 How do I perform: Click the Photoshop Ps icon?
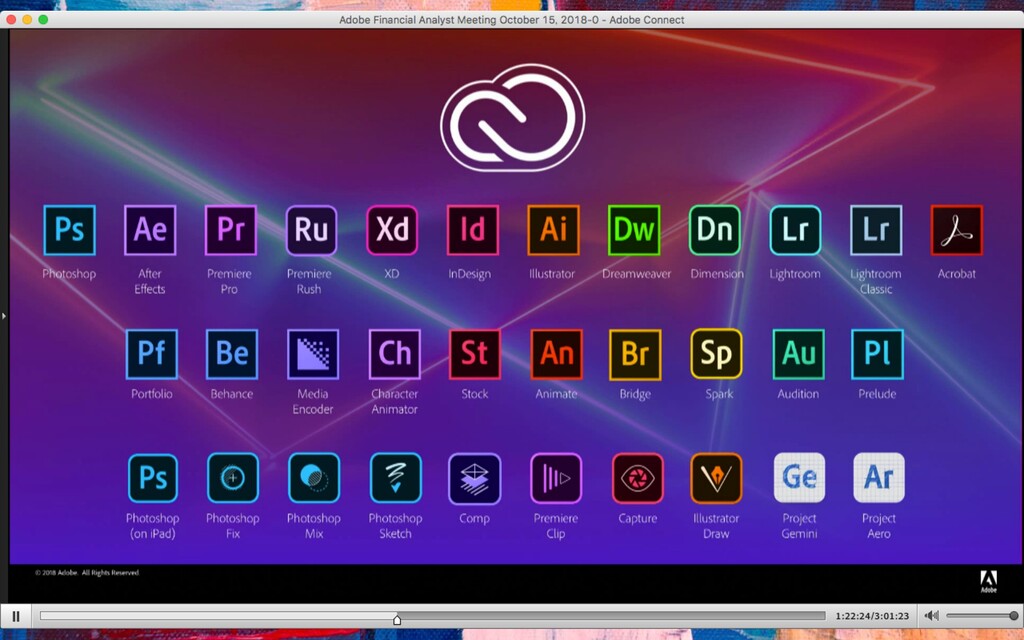[x=69, y=230]
